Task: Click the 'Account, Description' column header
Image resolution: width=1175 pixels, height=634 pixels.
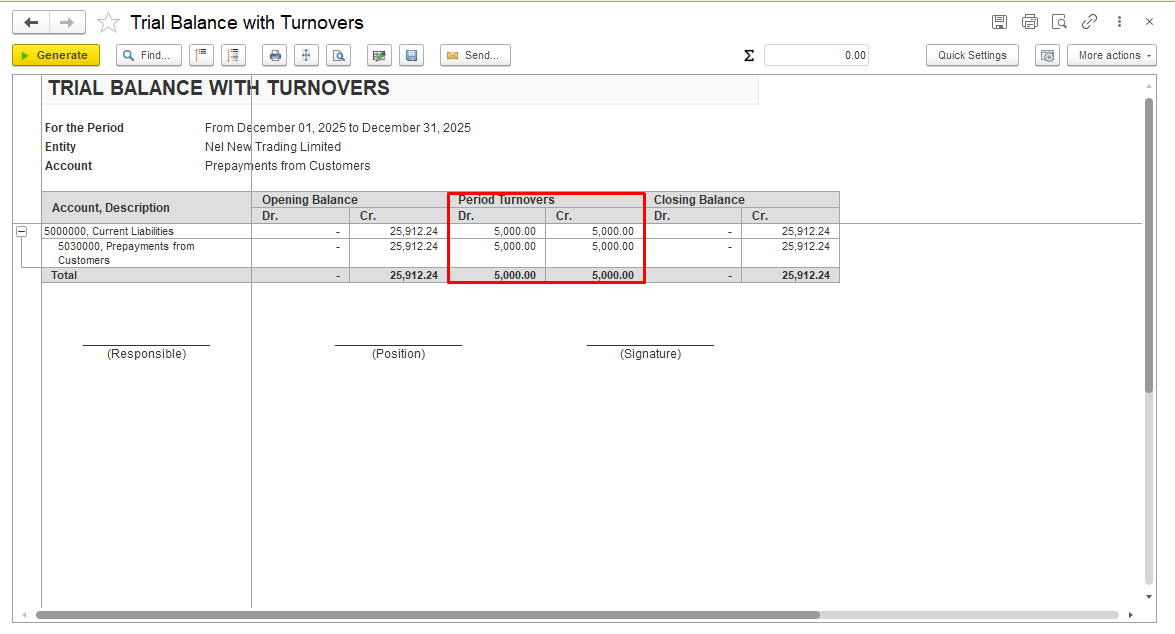Action: coord(111,208)
